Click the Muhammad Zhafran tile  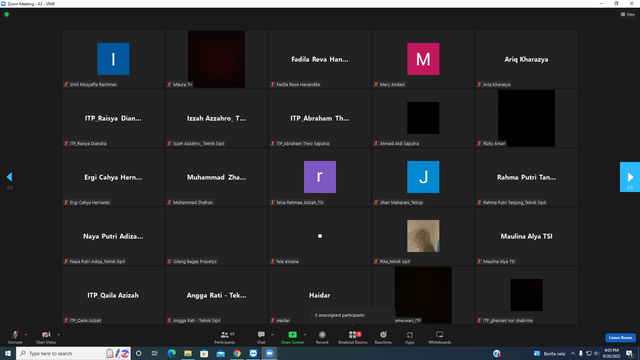(216, 177)
